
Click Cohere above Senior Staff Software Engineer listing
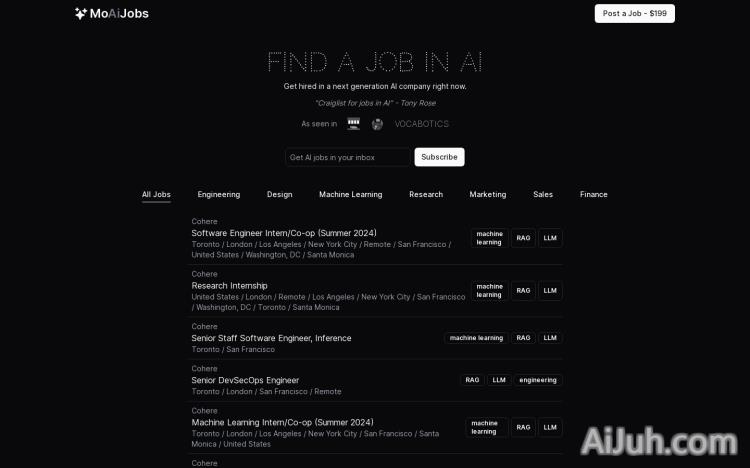click(204, 326)
